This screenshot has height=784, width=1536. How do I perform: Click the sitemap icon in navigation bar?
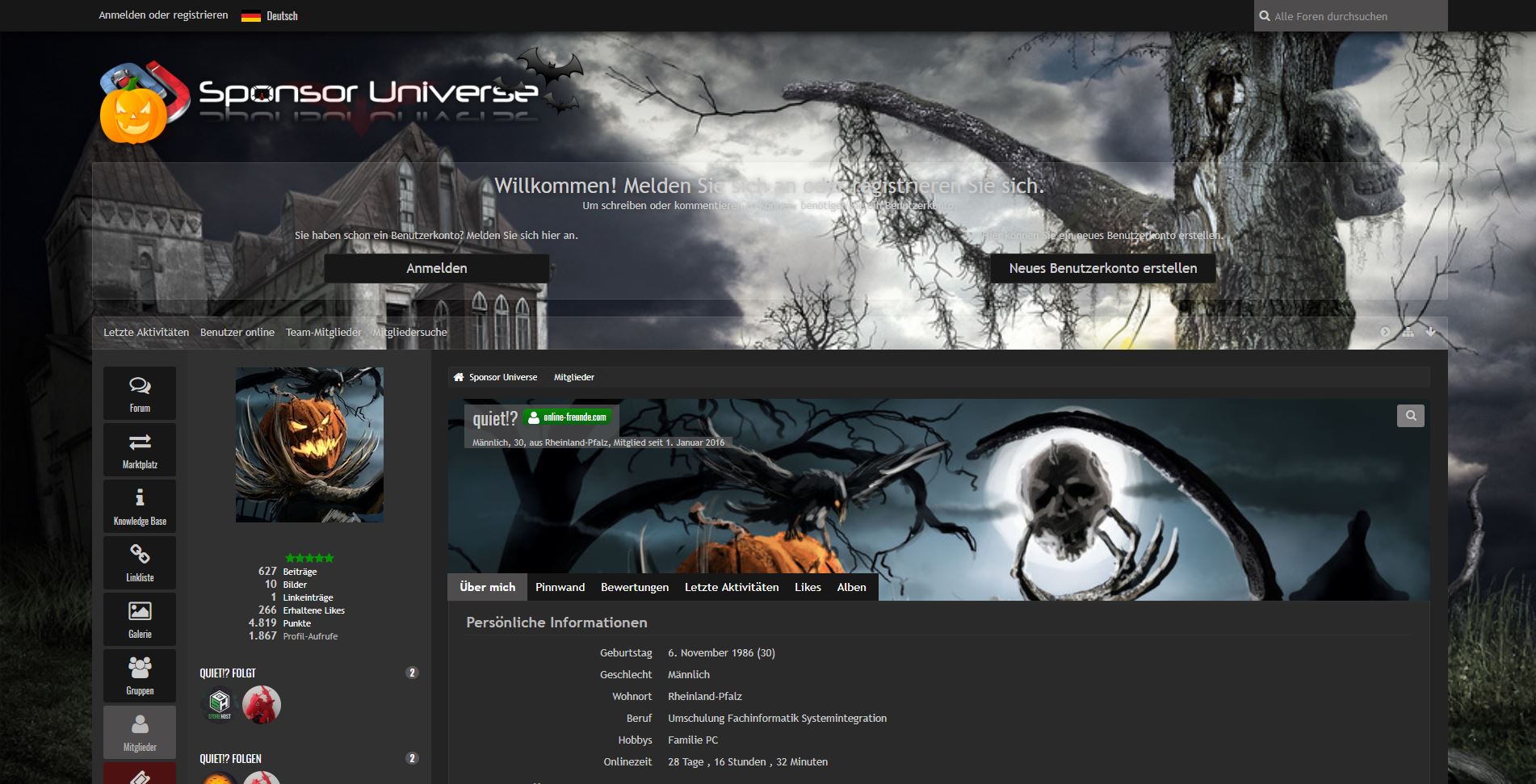click(x=1408, y=332)
